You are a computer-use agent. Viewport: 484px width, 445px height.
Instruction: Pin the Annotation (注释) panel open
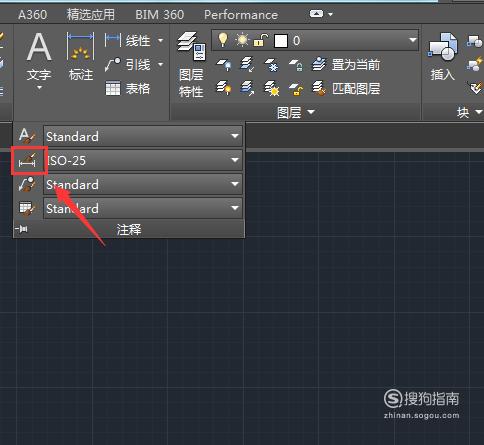click(21, 229)
